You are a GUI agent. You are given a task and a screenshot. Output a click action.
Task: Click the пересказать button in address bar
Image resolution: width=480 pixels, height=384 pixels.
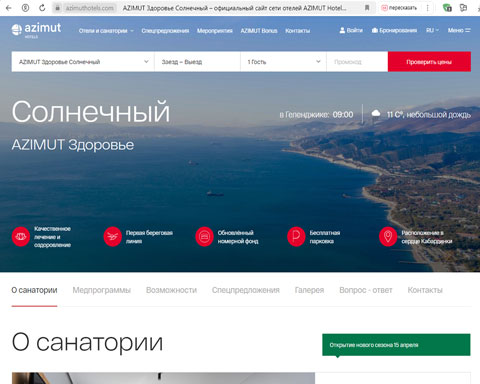[x=399, y=8]
